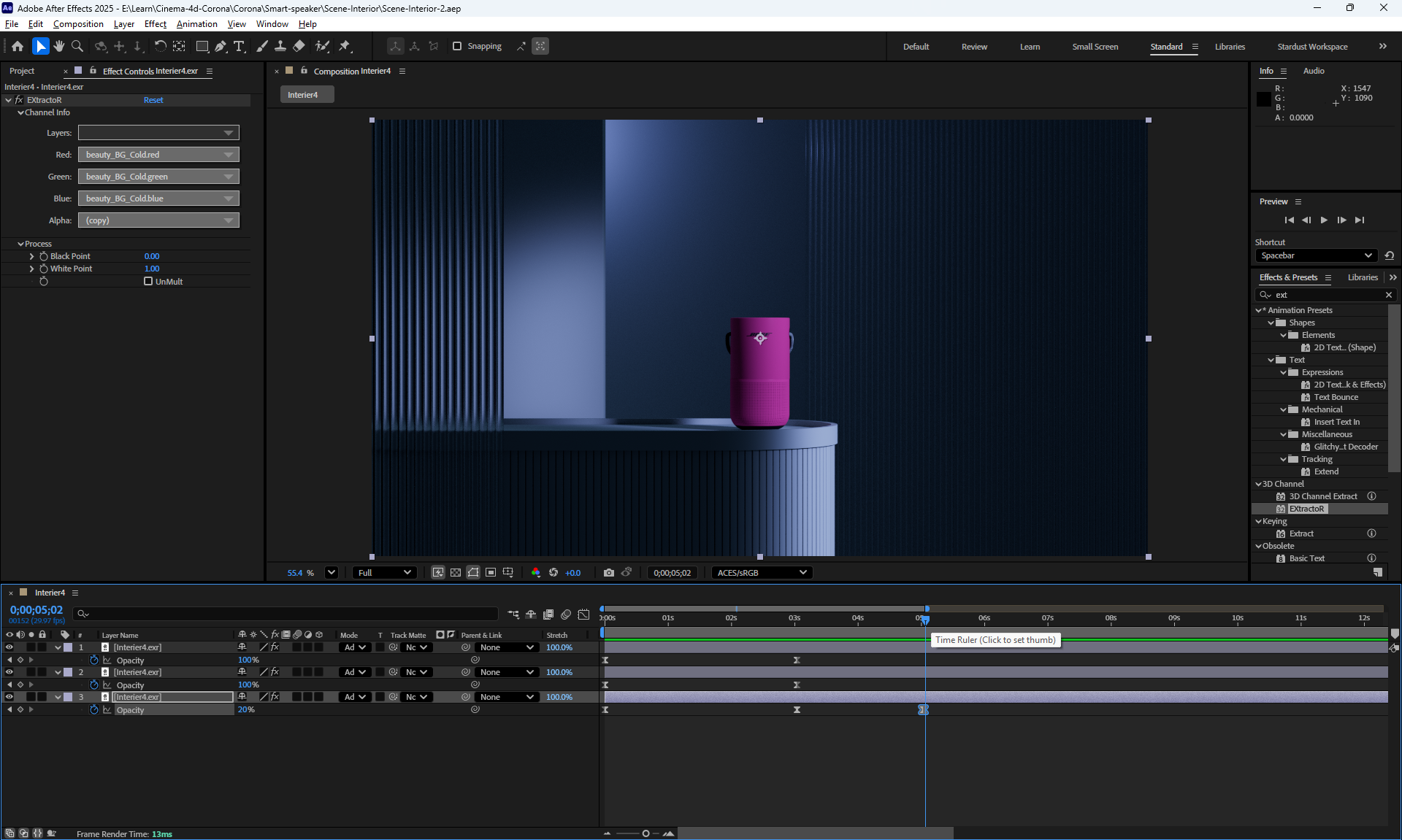
Task: Open the Full resolution dropdown
Action: point(384,573)
